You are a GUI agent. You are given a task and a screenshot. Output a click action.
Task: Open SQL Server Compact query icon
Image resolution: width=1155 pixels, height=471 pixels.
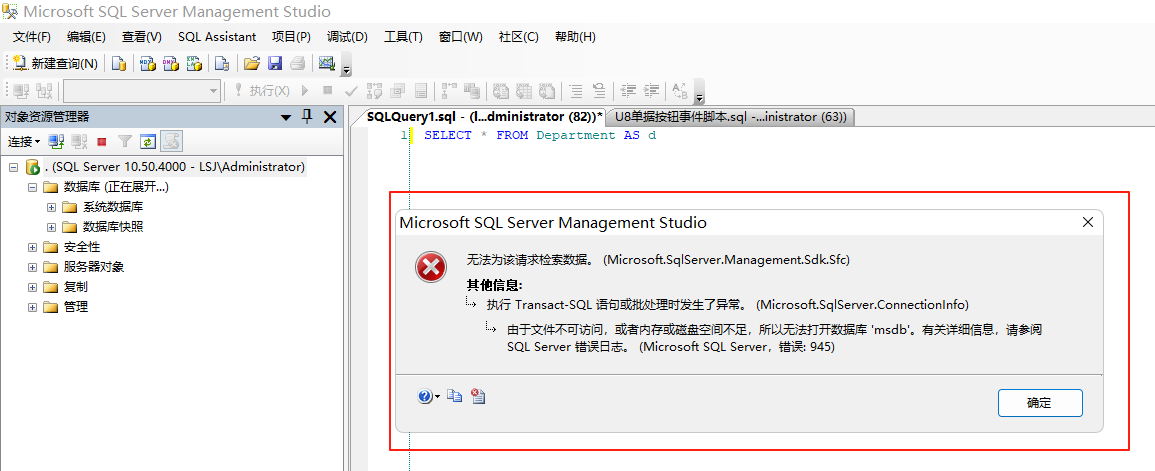pyautogui.click(x=222, y=64)
